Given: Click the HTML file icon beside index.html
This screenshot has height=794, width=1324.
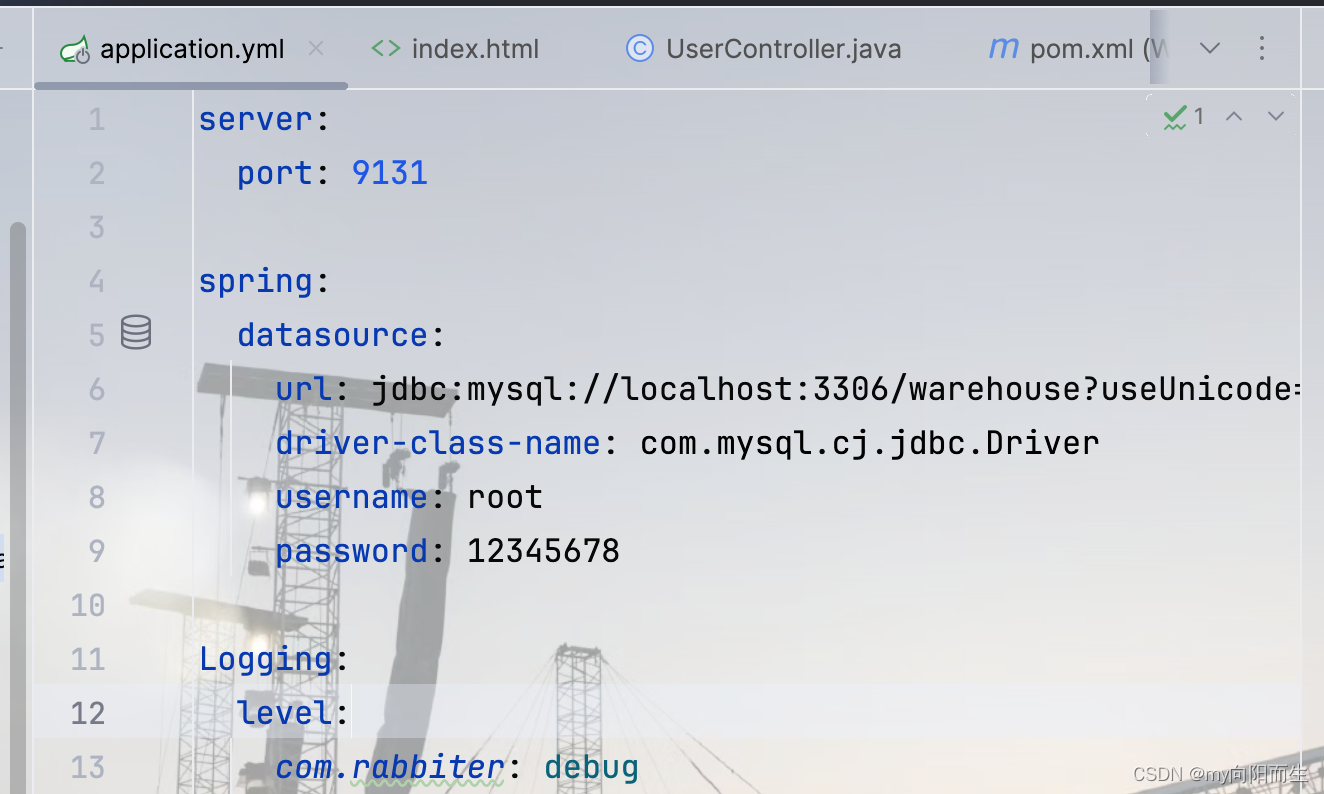Looking at the screenshot, I should pos(386,48).
